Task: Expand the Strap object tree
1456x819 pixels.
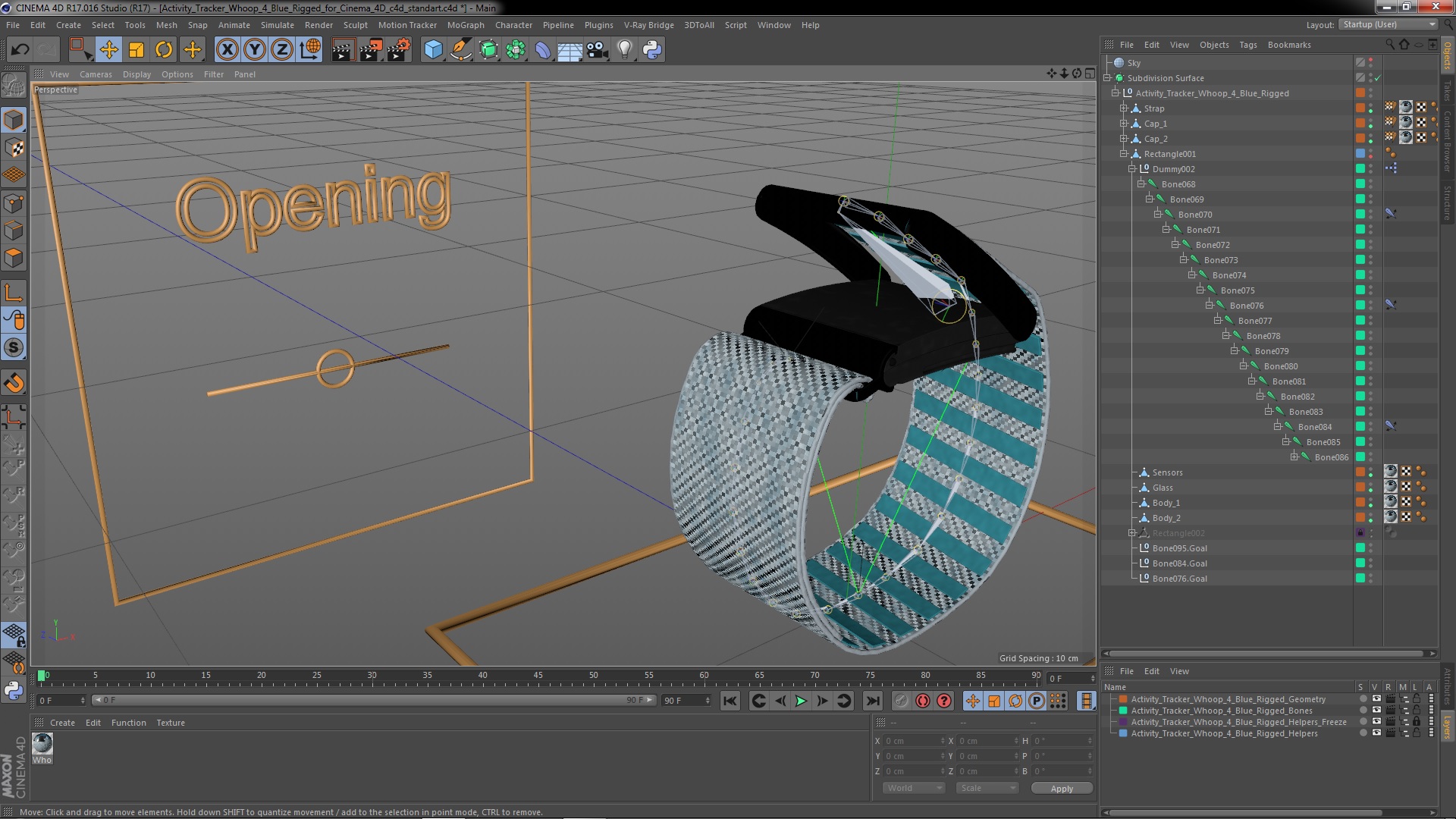Action: 1124,108
